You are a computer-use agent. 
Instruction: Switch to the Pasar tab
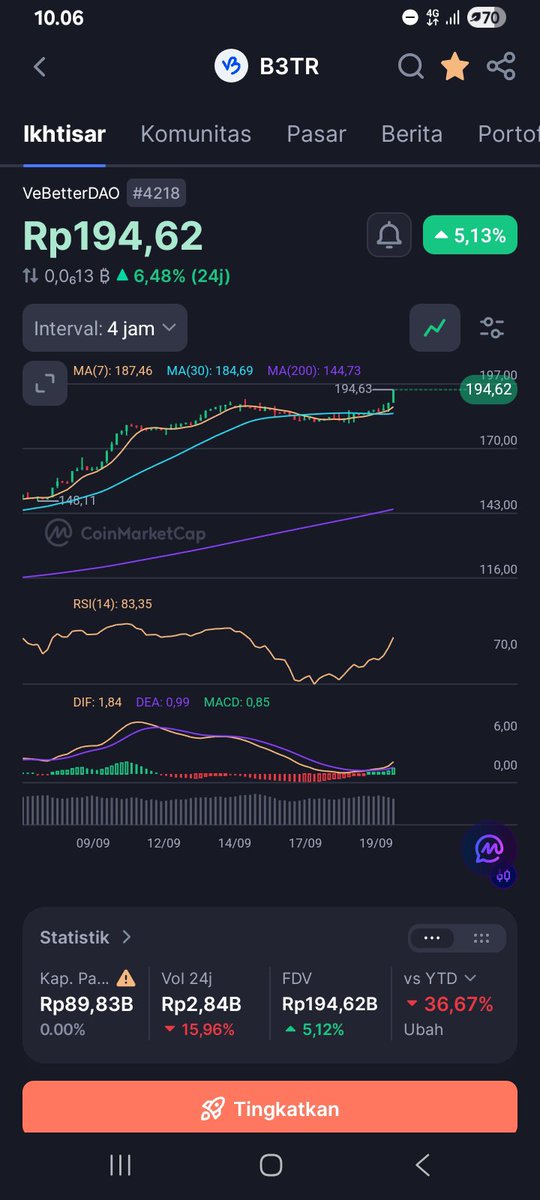[x=316, y=134]
